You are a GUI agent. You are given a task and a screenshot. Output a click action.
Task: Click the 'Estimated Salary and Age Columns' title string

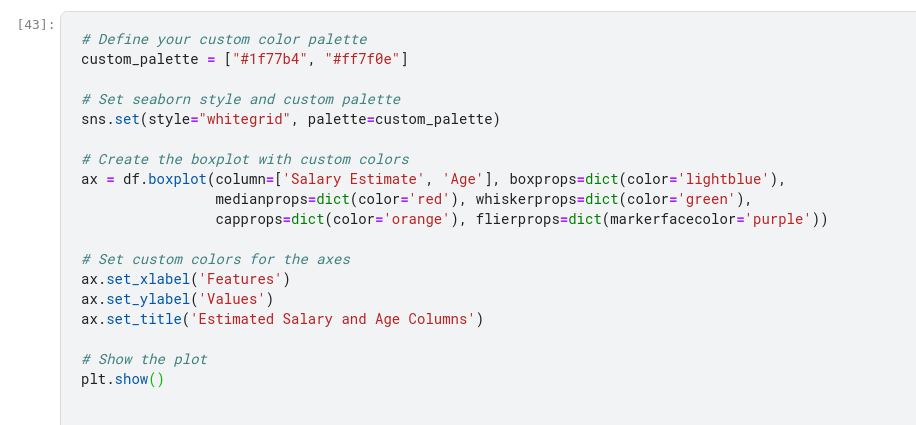332,320
